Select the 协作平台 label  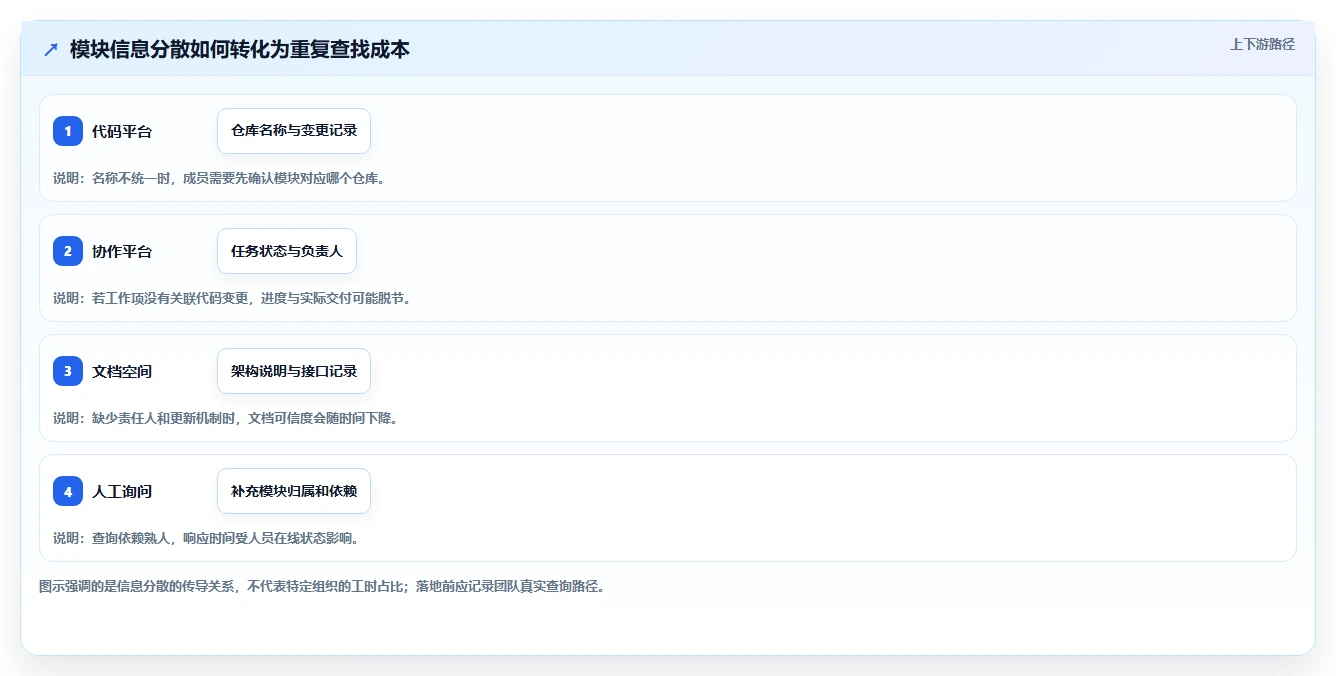122,251
